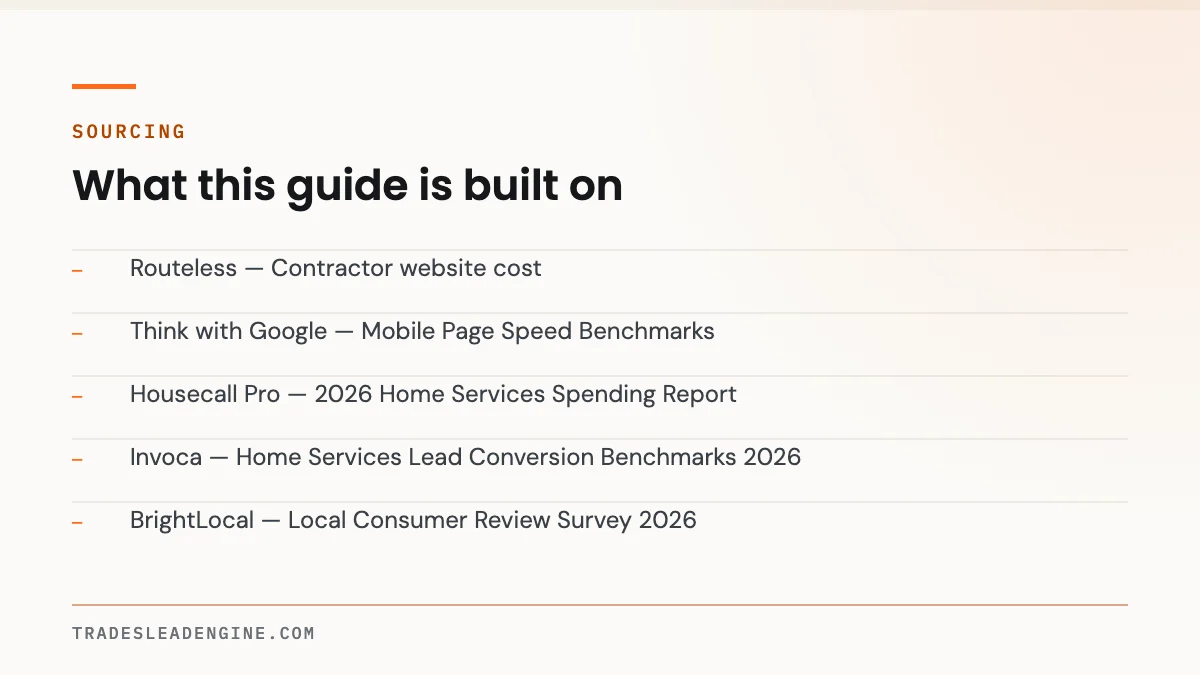Select 'Housecall Pro — 2026 Home Services Spending Report'

click(433, 394)
